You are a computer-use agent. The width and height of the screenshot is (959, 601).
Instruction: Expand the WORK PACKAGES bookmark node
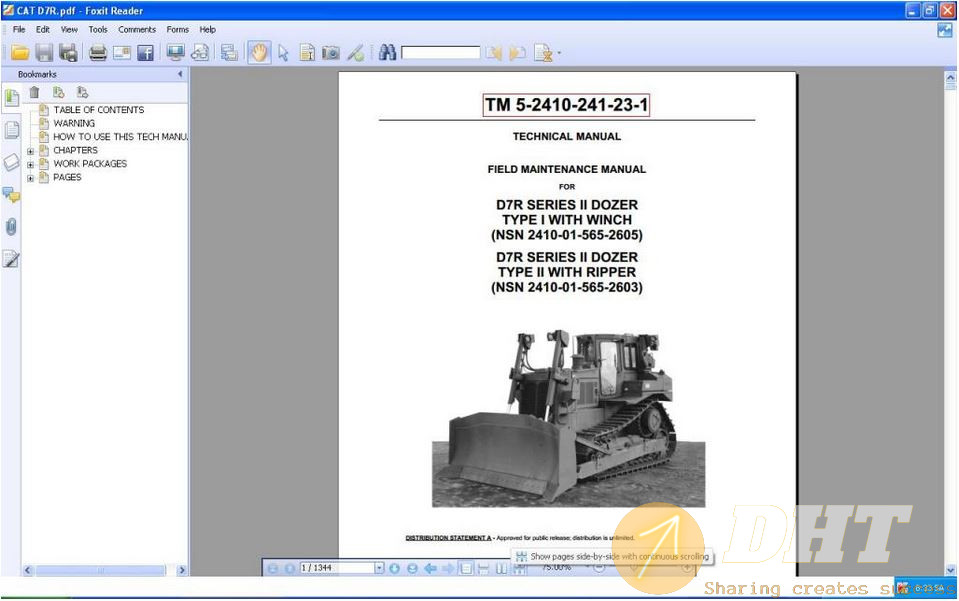pos(30,164)
